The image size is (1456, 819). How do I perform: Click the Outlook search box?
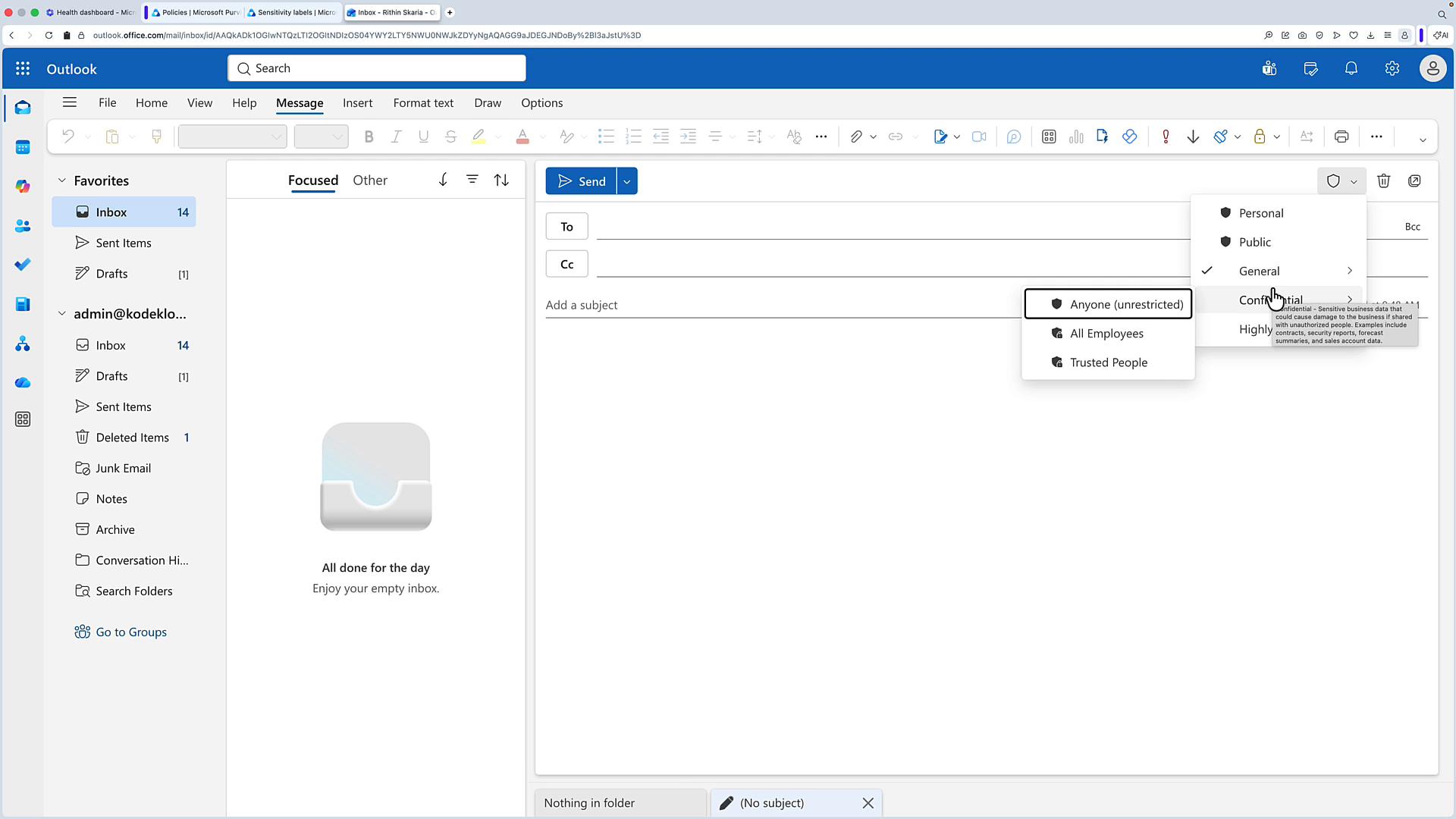pos(377,68)
